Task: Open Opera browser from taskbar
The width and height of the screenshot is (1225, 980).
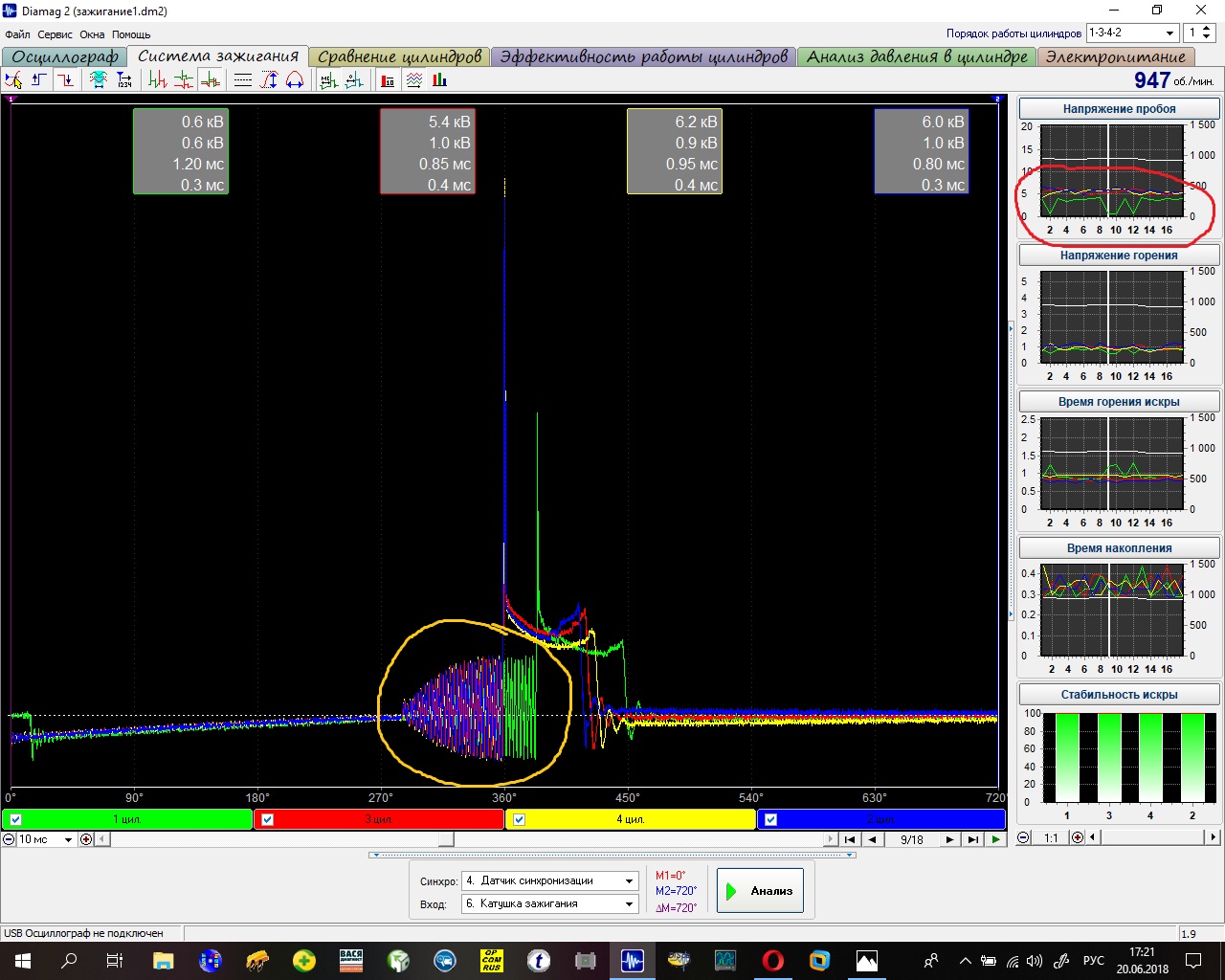Action: coord(772,961)
